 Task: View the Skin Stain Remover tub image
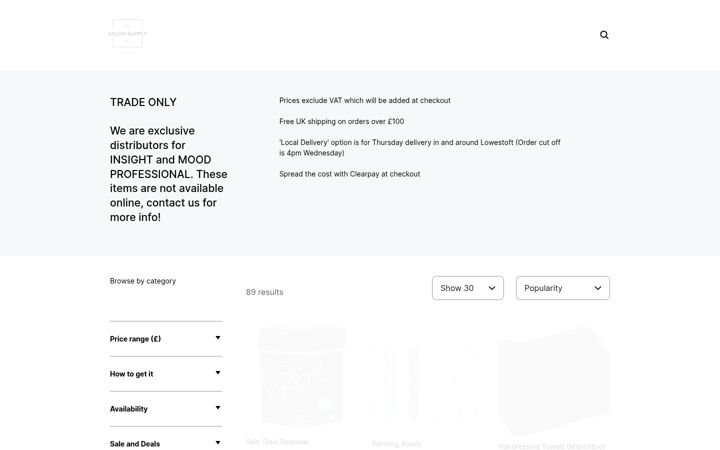point(301,376)
